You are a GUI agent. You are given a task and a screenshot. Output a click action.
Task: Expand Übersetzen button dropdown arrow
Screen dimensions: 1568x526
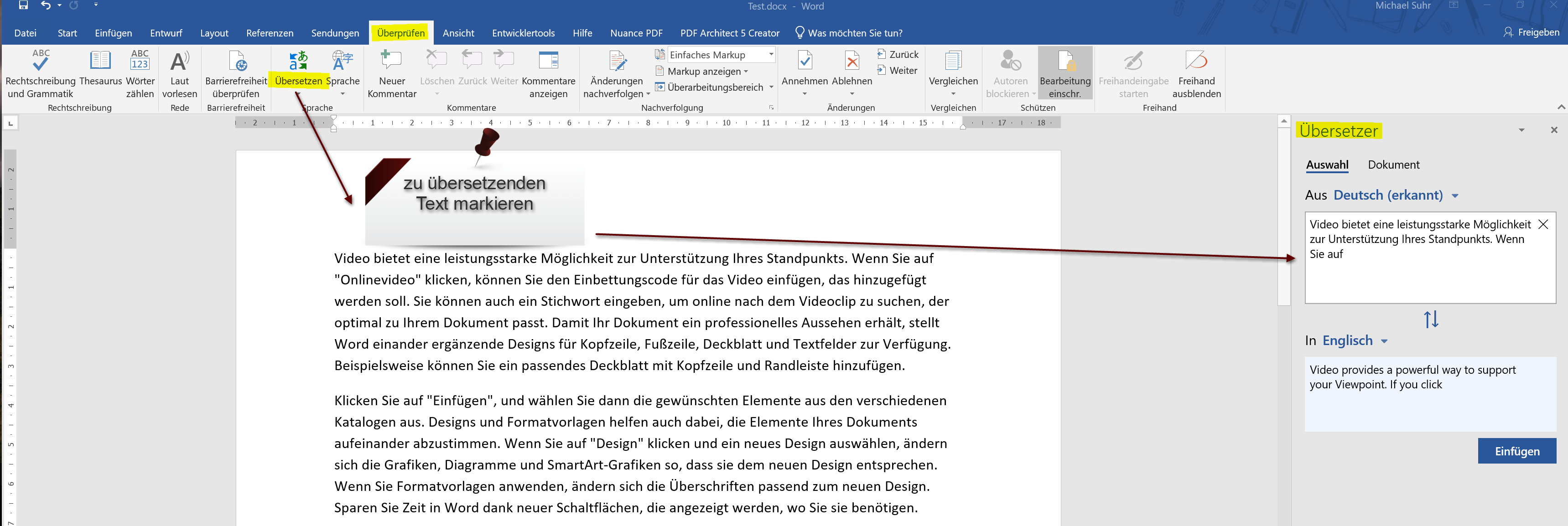(298, 94)
